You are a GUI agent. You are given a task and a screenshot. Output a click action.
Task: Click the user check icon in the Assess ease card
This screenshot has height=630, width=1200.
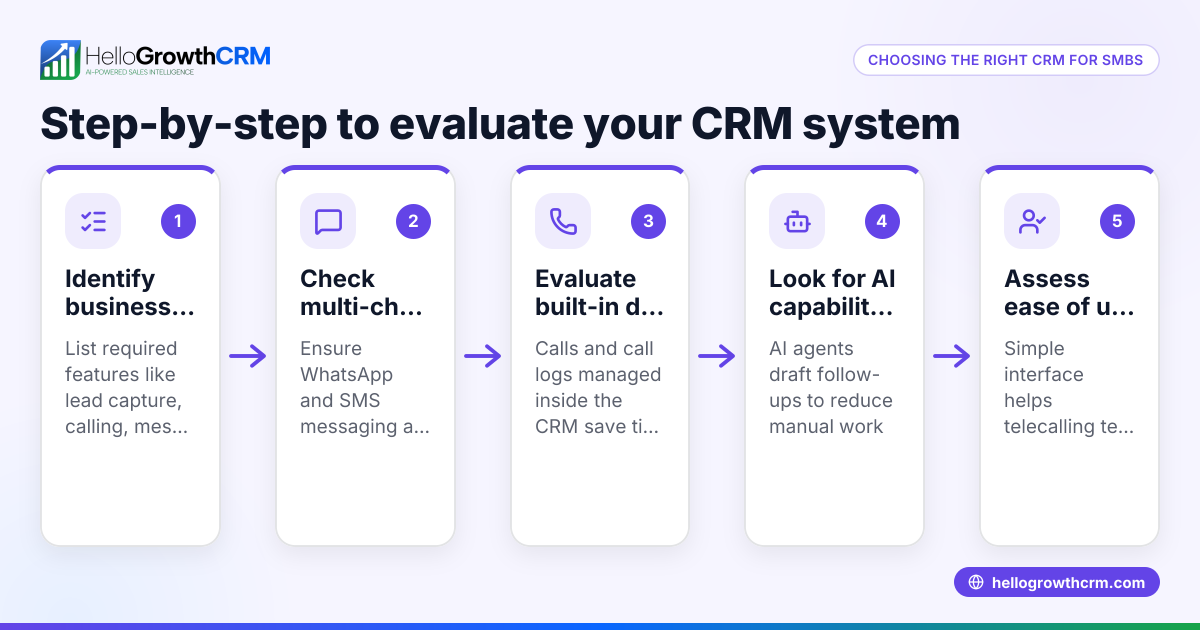[x=1032, y=221]
